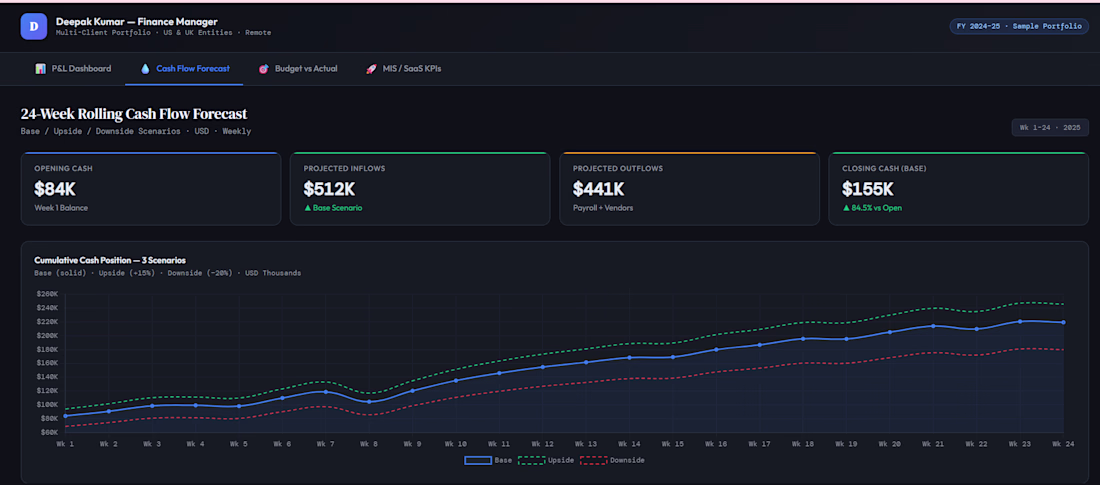Click the 'Week 1 Balance' text
1100x485 pixels.
pyautogui.click(x=61, y=208)
